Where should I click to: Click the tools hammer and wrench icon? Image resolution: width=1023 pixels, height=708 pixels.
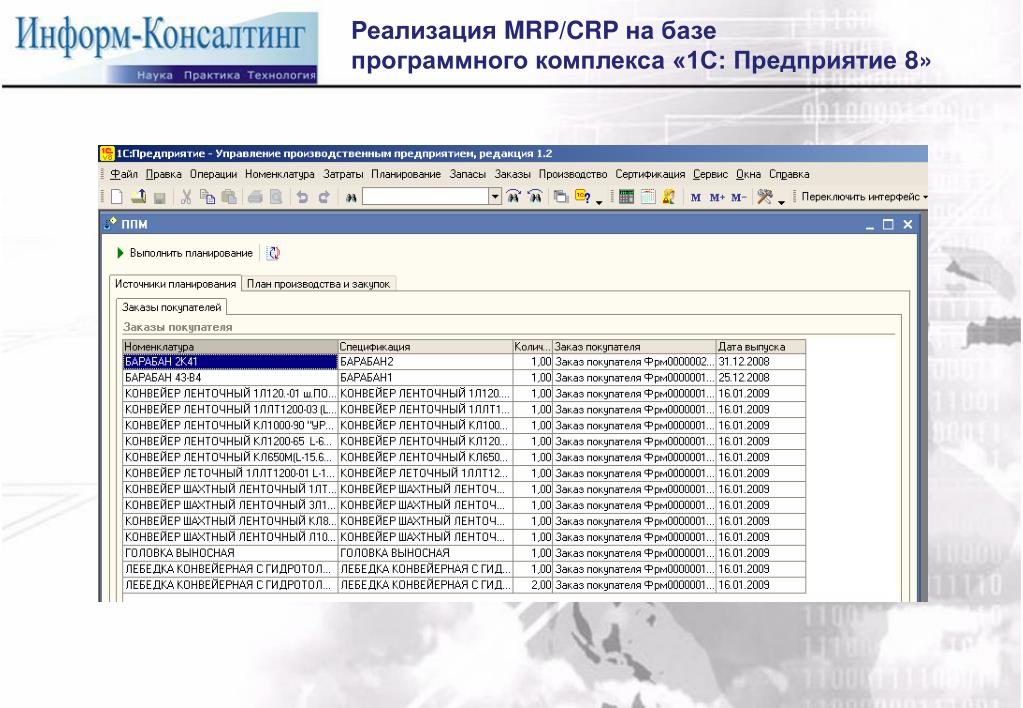765,196
